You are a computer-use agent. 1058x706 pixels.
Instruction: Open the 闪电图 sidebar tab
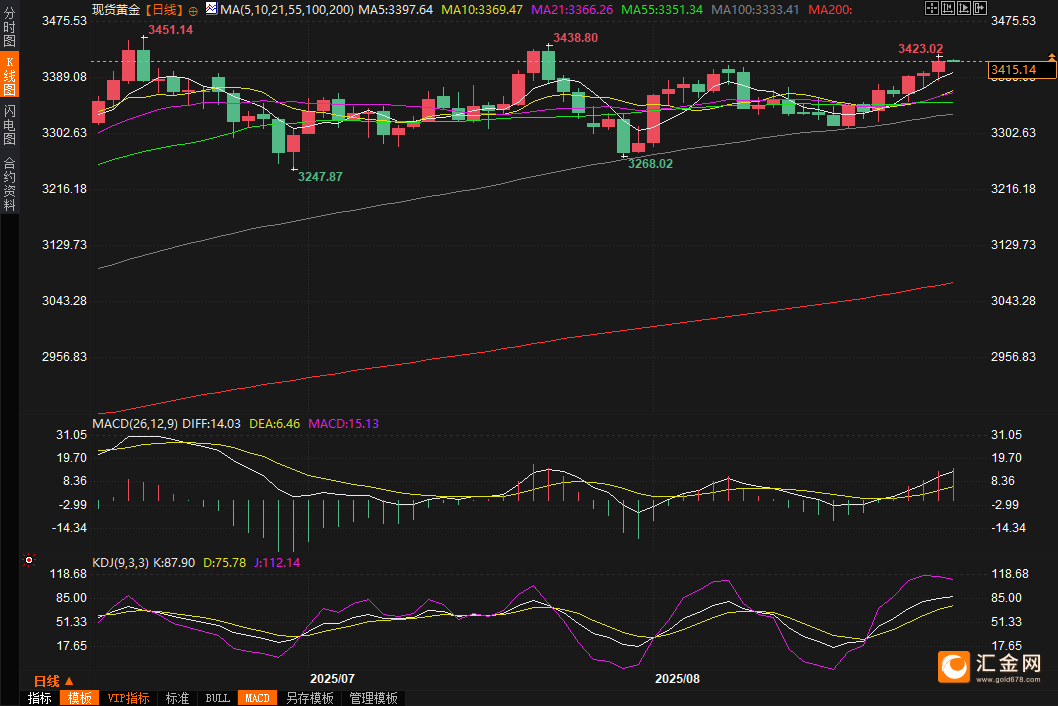(x=9, y=124)
